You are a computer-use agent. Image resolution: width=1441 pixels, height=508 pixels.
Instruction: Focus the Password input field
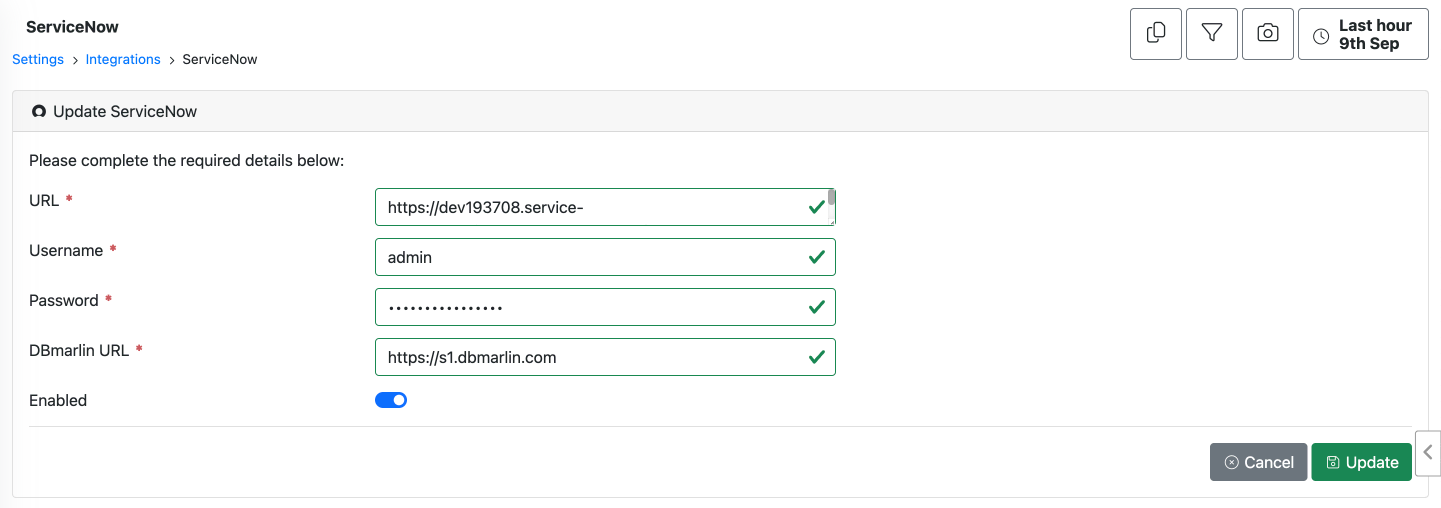605,307
